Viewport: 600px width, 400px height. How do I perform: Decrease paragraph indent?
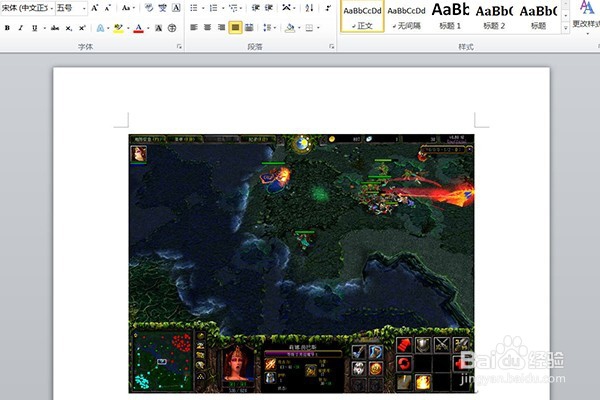pyautogui.click(x=256, y=8)
